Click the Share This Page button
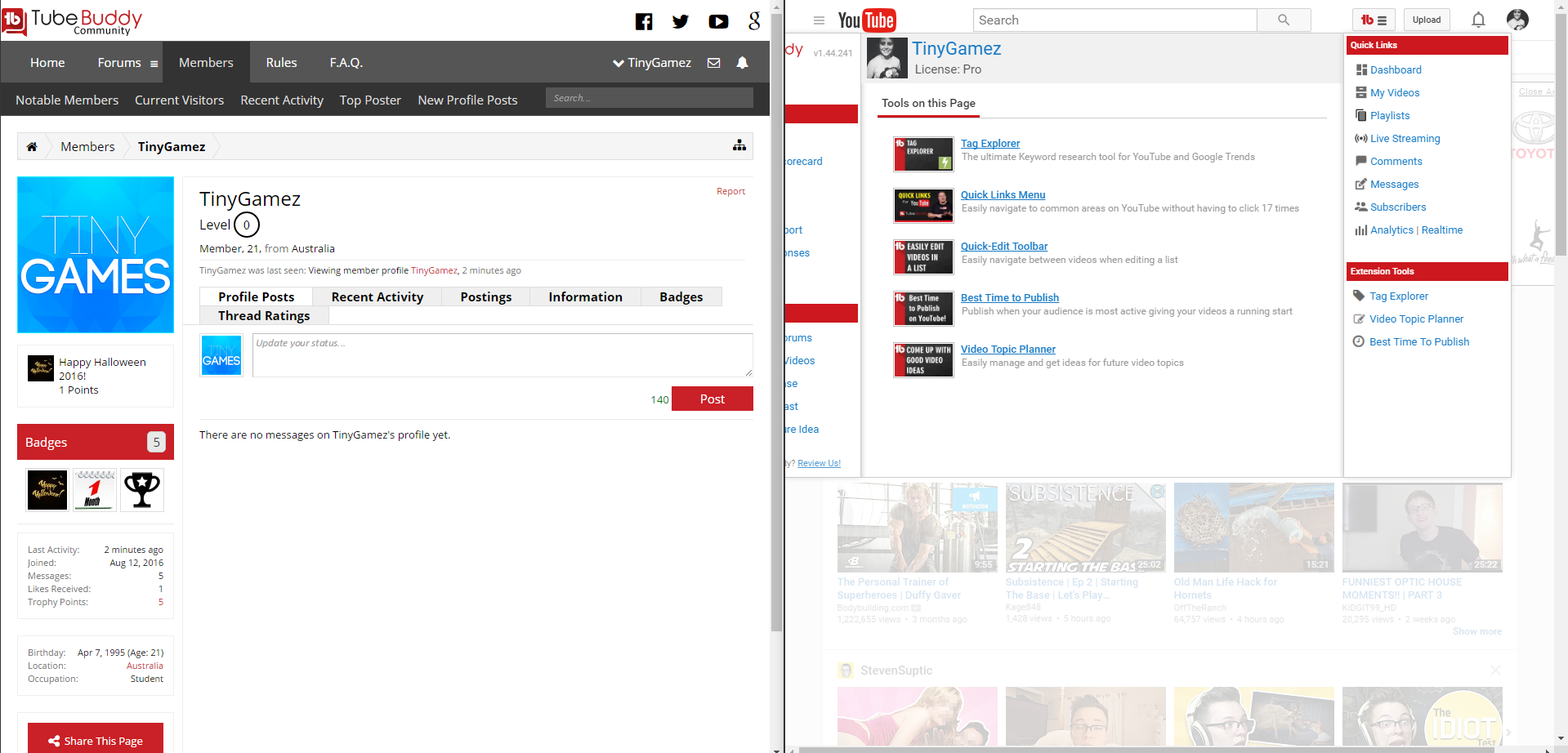This screenshot has width=1568, height=753. click(x=96, y=738)
